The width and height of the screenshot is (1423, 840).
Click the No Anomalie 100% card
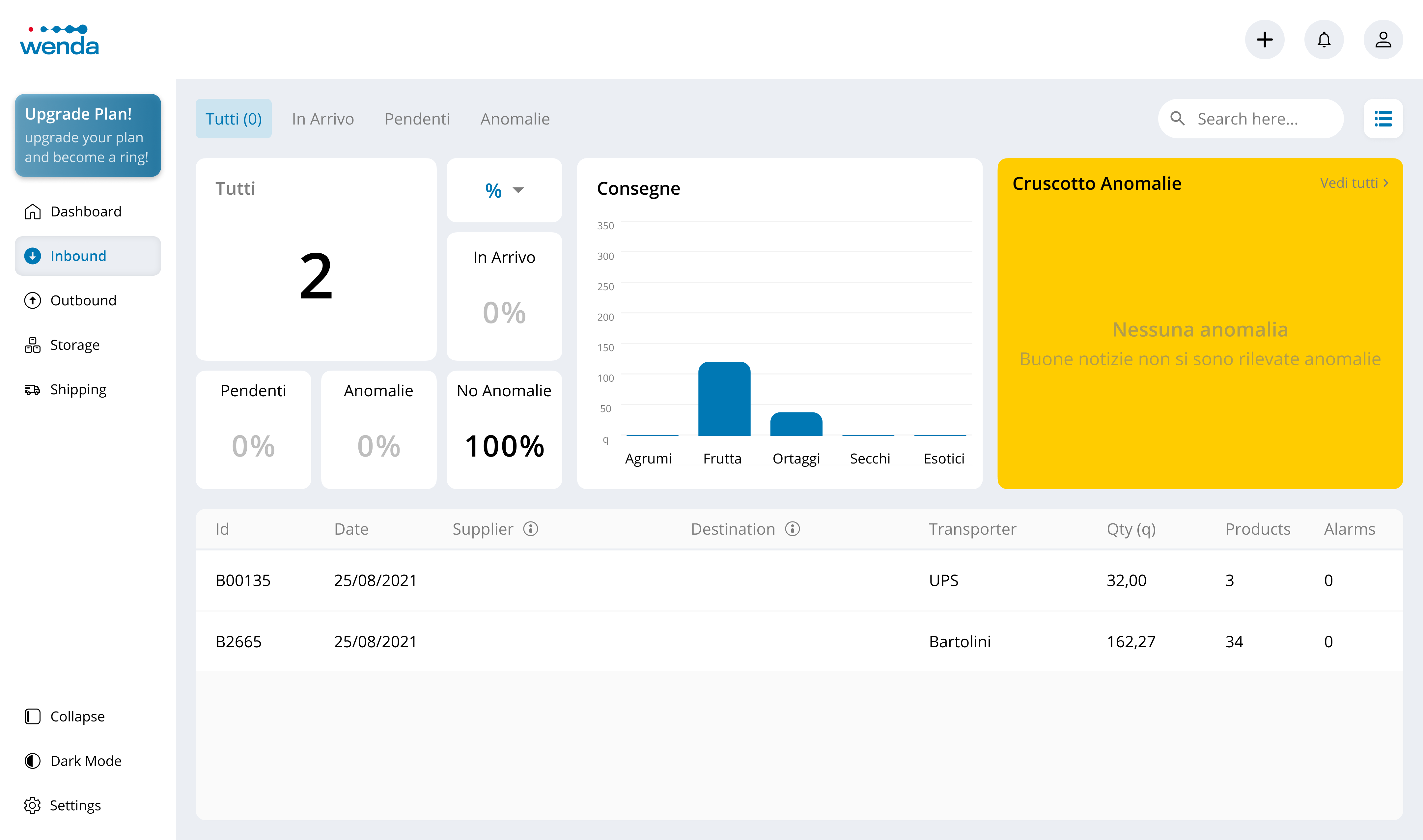pyautogui.click(x=504, y=430)
